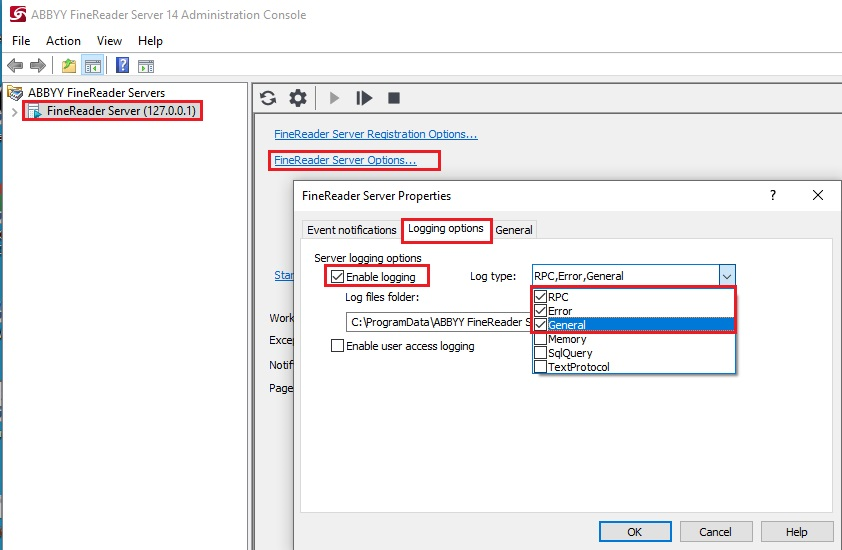
Task: Go back with the left arrow toolbar icon
Action: [15, 66]
